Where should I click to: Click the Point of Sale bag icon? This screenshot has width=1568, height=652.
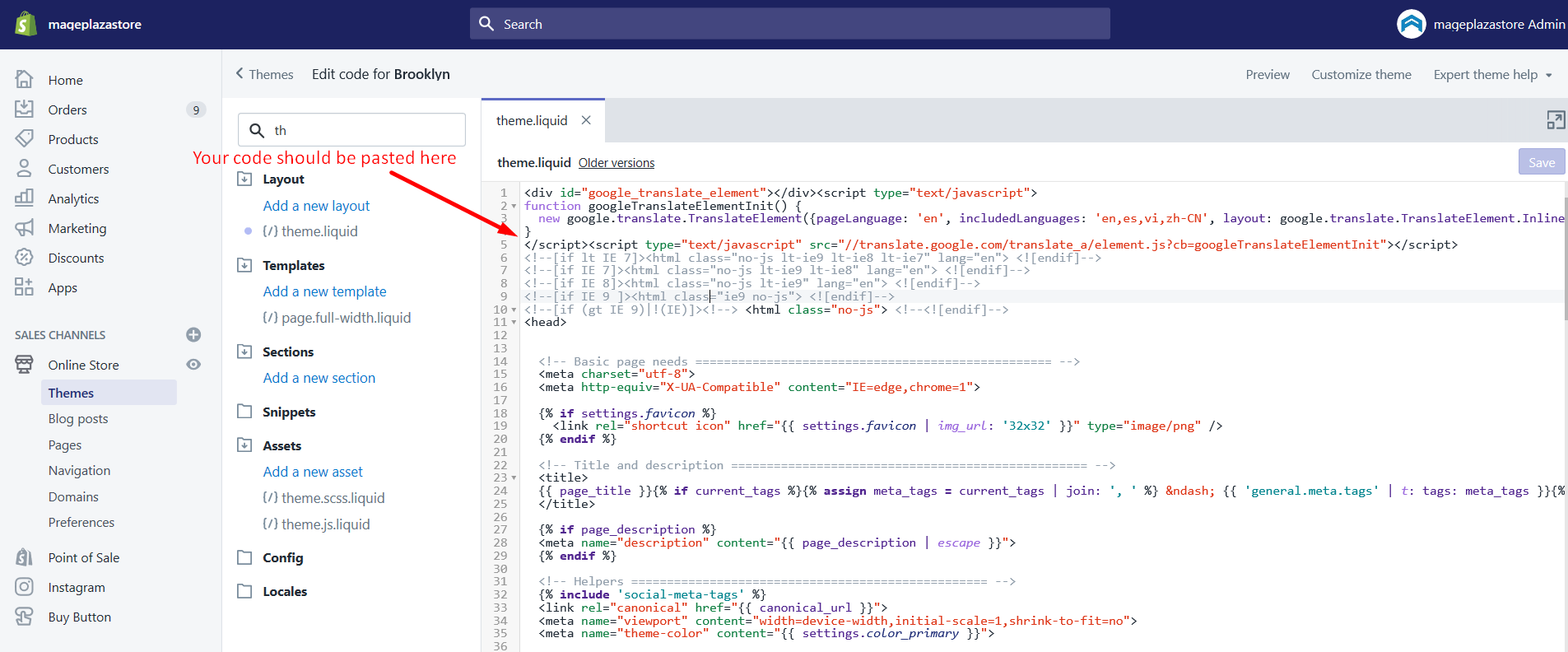25,557
